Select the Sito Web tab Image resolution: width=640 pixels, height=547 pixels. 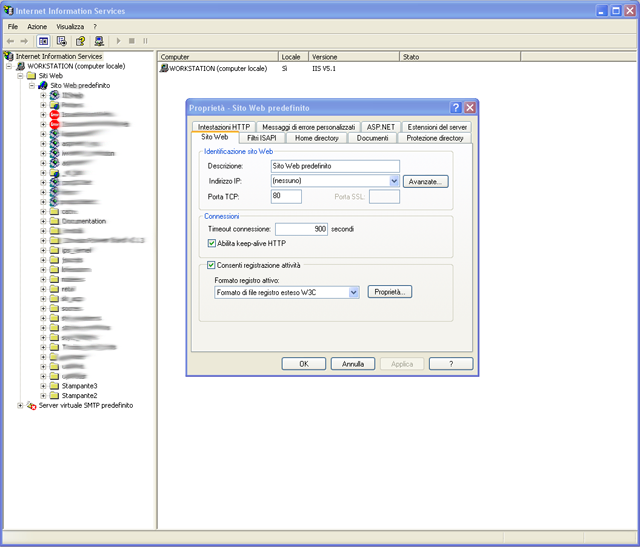pos(215,137)
